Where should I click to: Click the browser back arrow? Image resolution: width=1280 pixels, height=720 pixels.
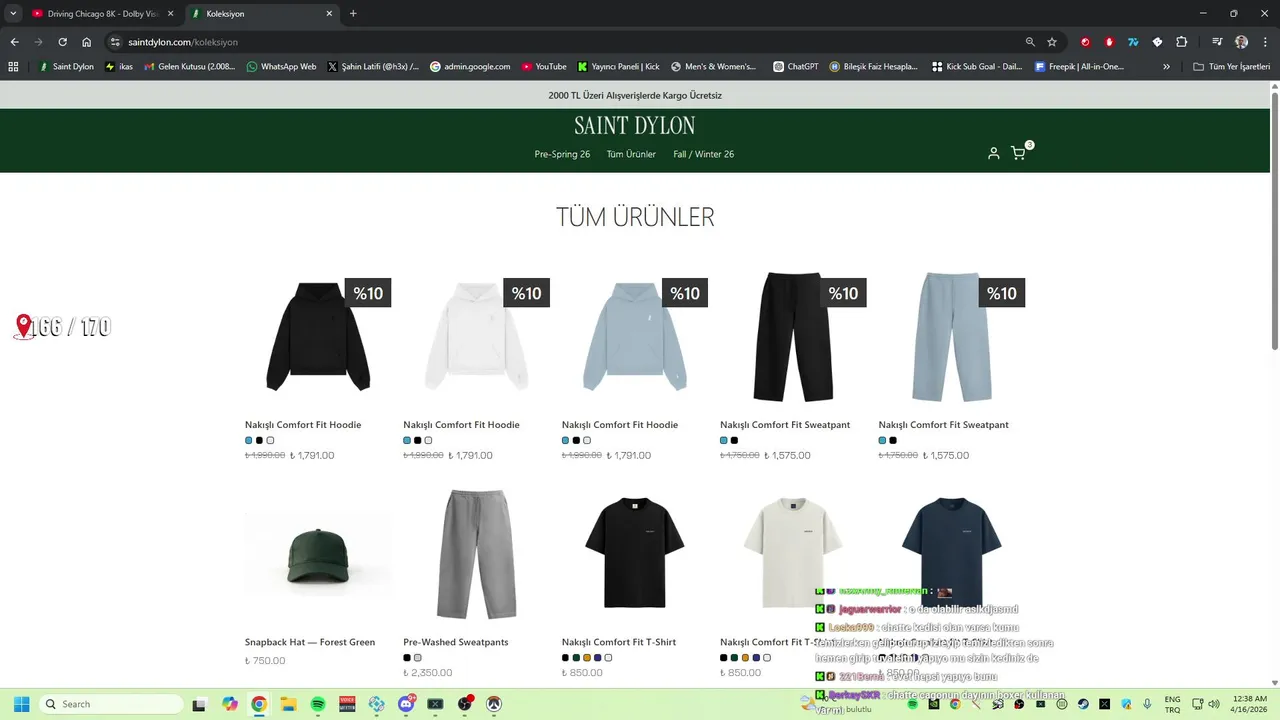tap(14, 42)
